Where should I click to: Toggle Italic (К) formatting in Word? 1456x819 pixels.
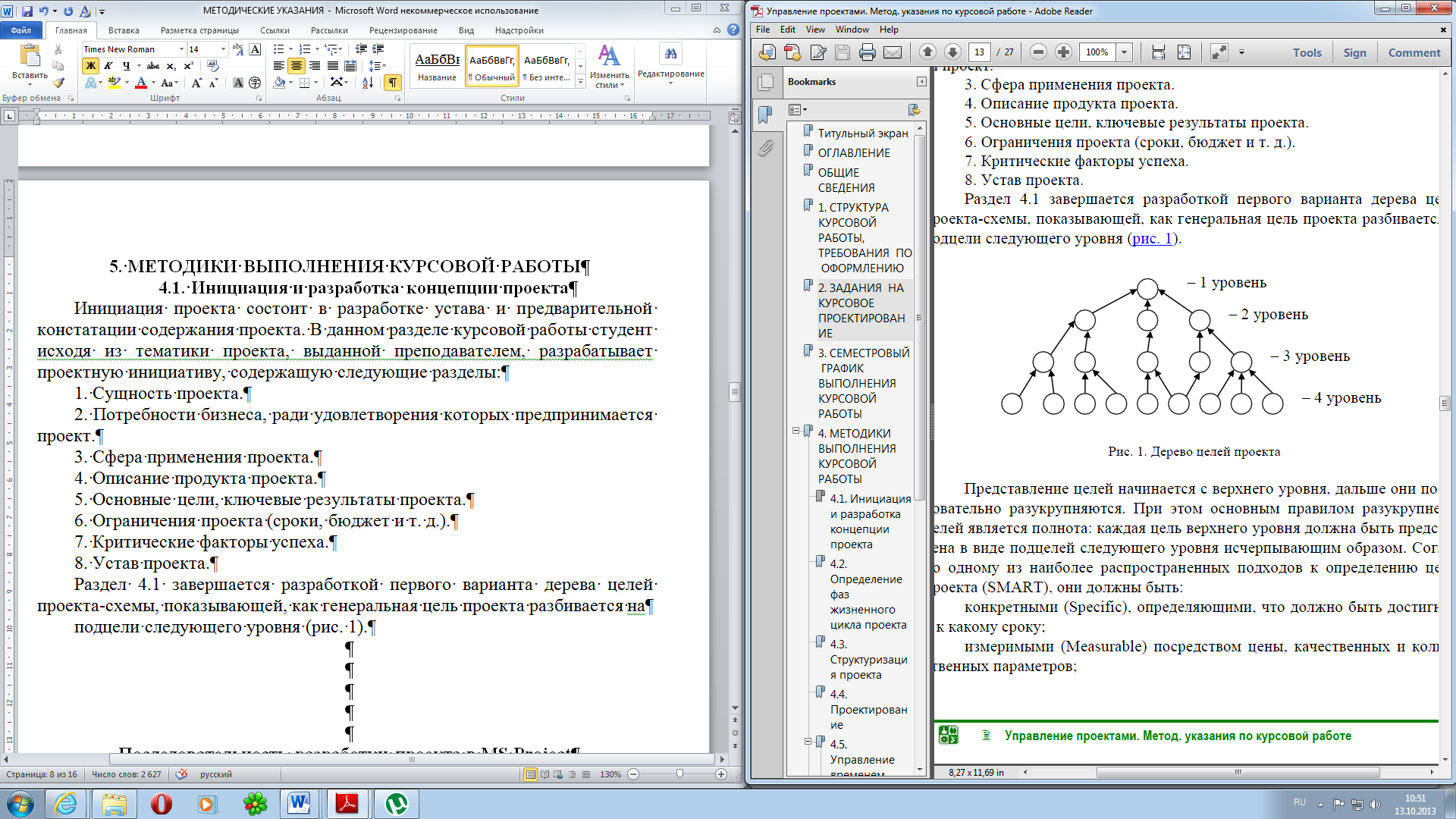coord(108,66)
